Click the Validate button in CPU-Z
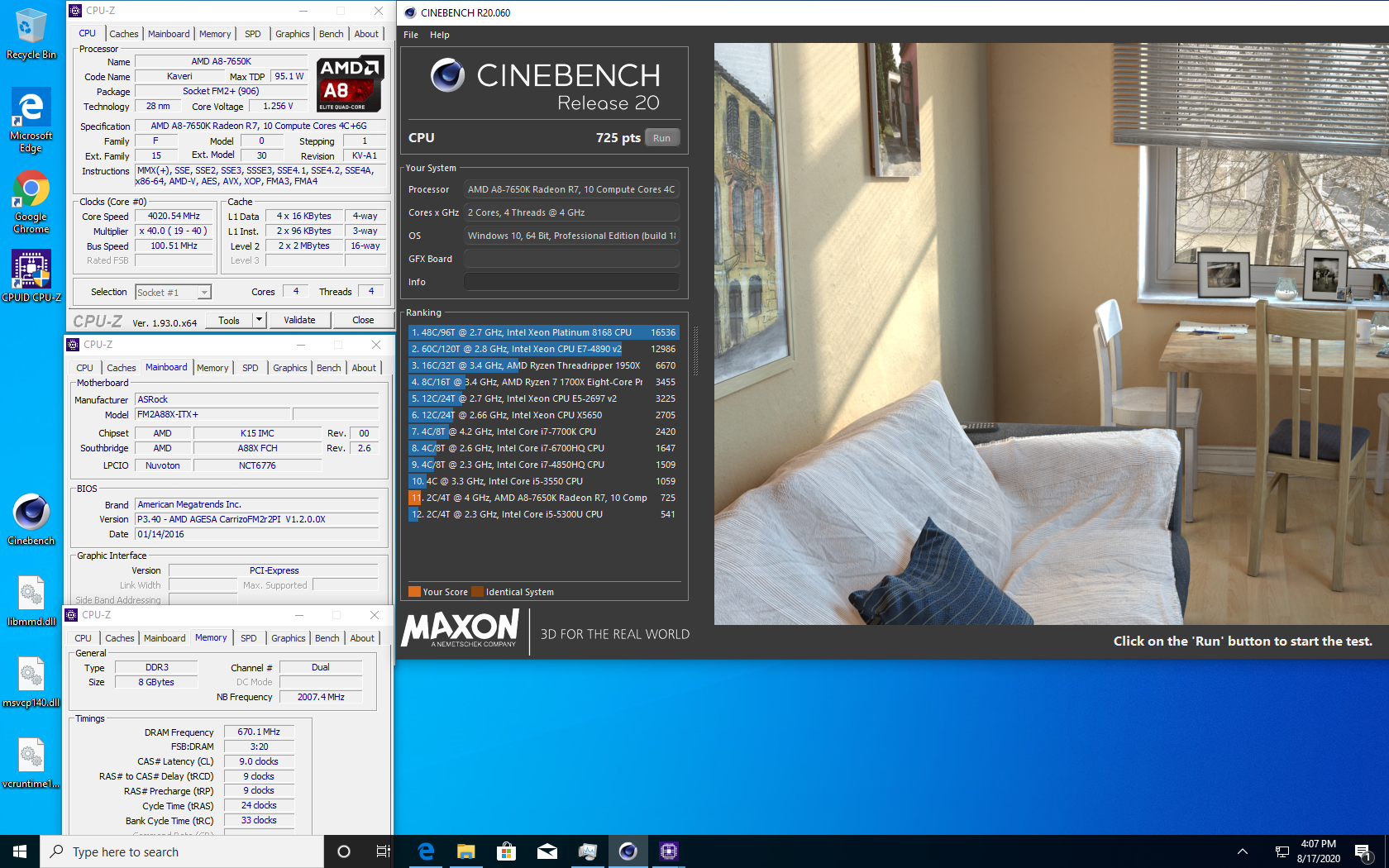Viewport: 1389px width, 868px height. pos(299,320)
